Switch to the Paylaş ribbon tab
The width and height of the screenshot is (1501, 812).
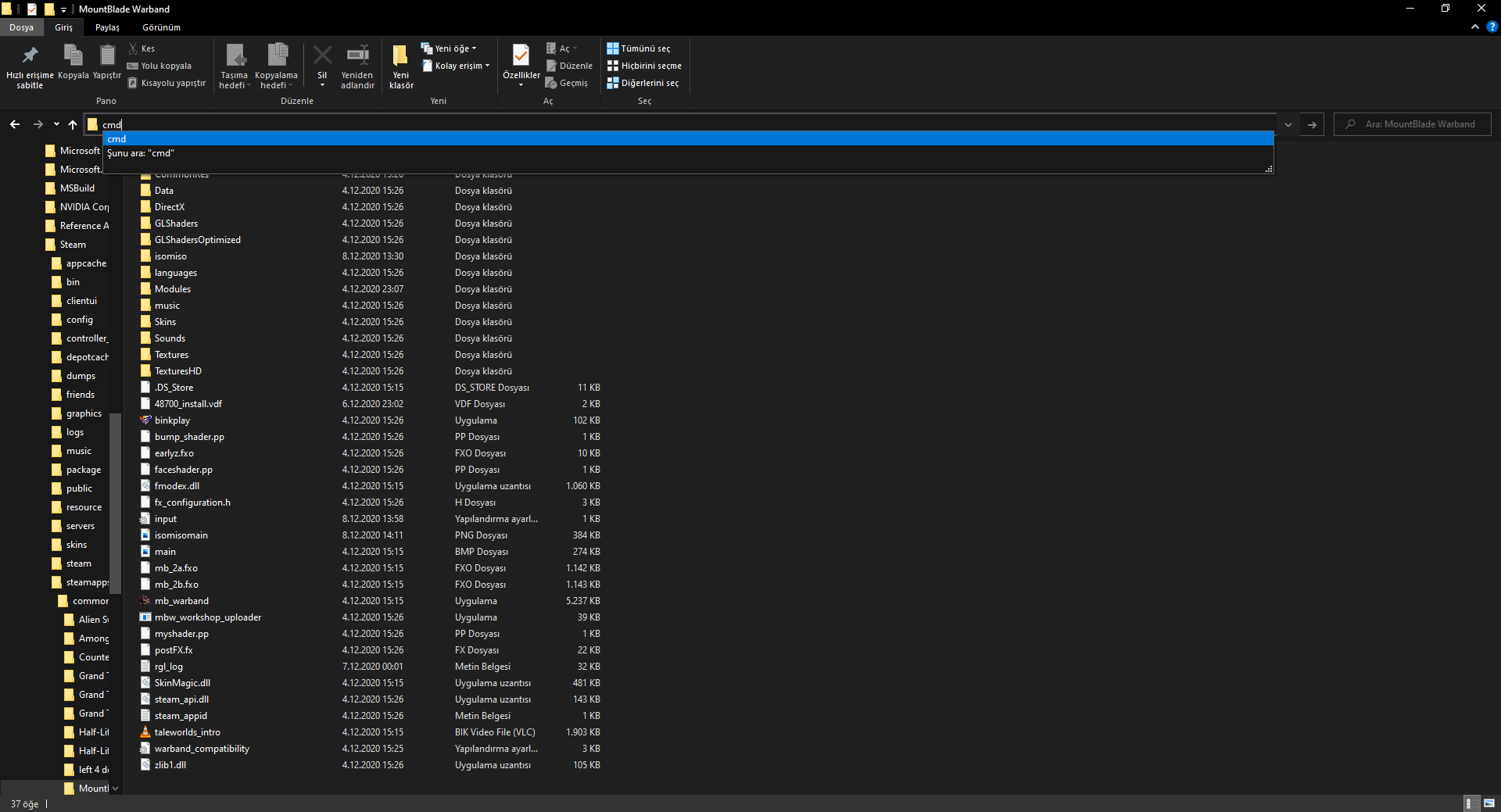click(107, 27)
